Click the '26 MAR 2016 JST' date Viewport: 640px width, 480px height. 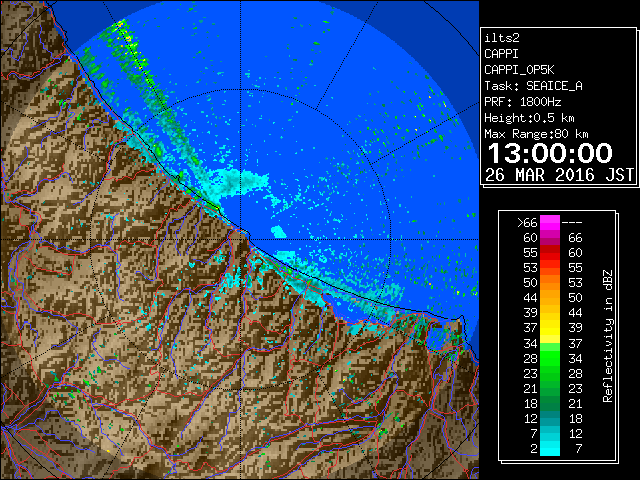560,175
